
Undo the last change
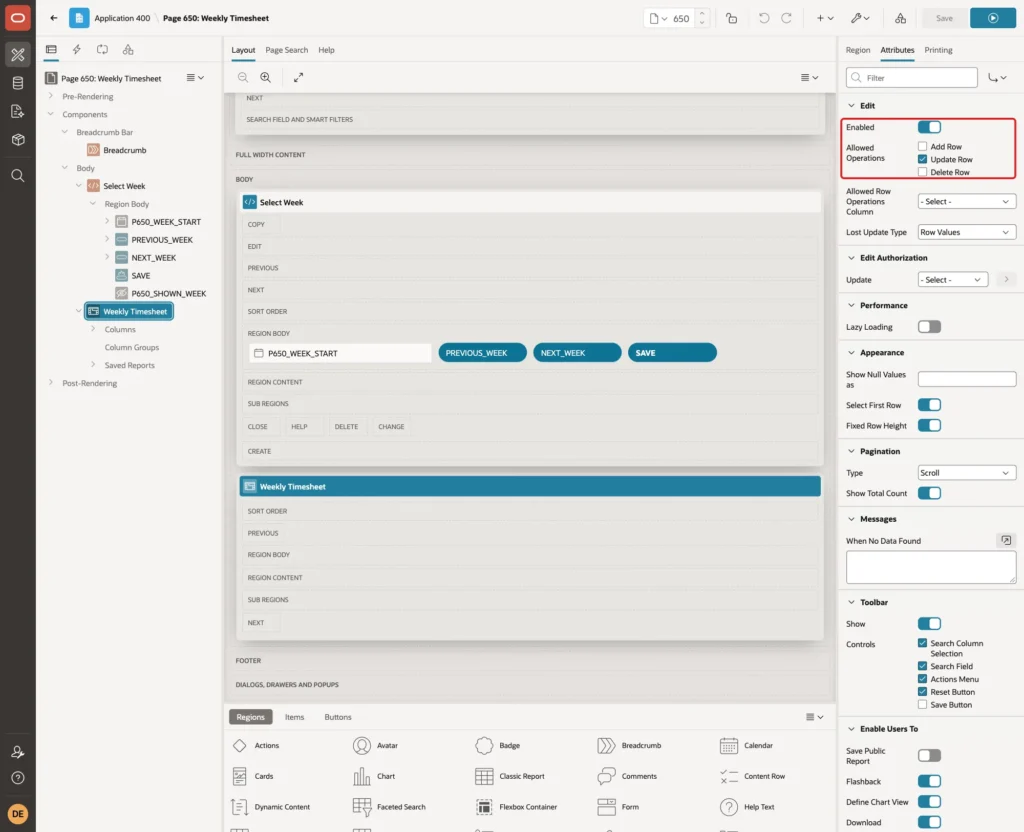763,18
